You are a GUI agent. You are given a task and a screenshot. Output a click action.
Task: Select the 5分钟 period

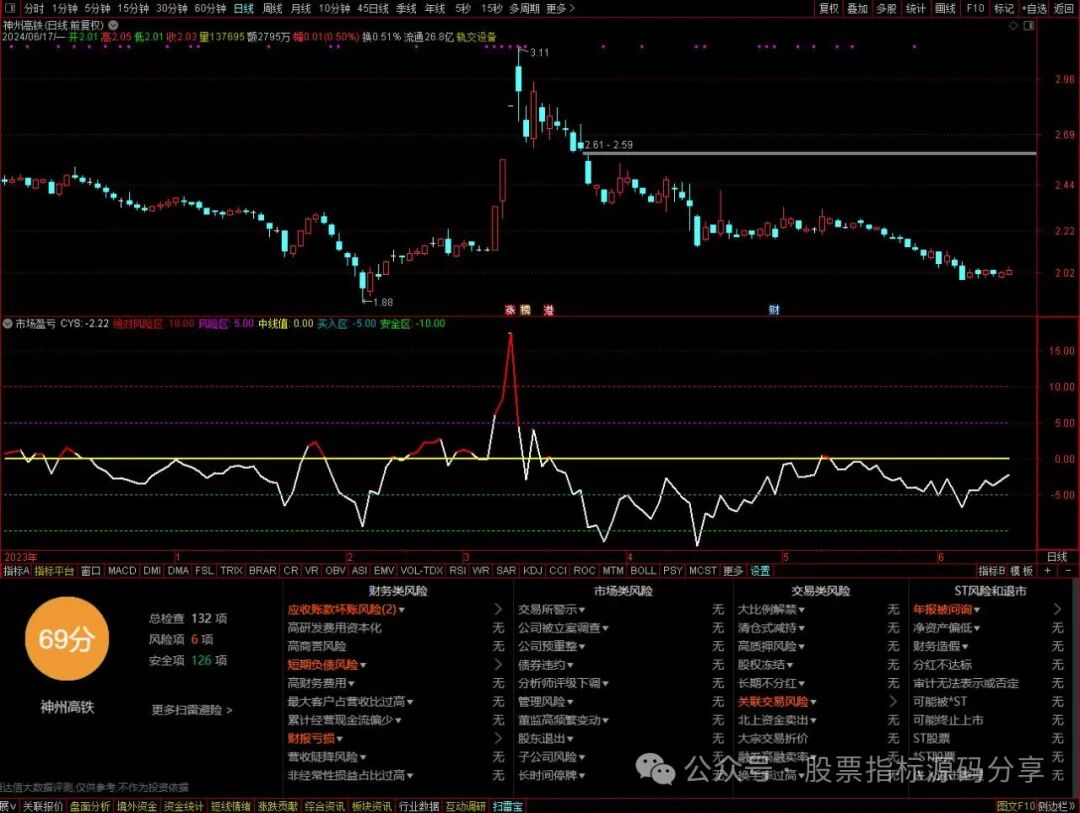pos(98,8)
